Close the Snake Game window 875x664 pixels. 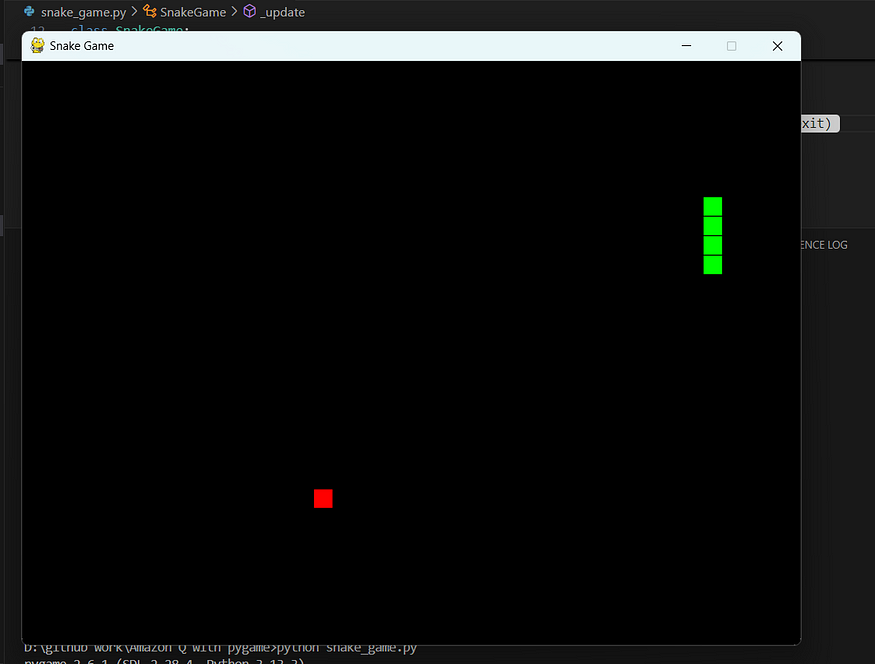pos(777,46)
